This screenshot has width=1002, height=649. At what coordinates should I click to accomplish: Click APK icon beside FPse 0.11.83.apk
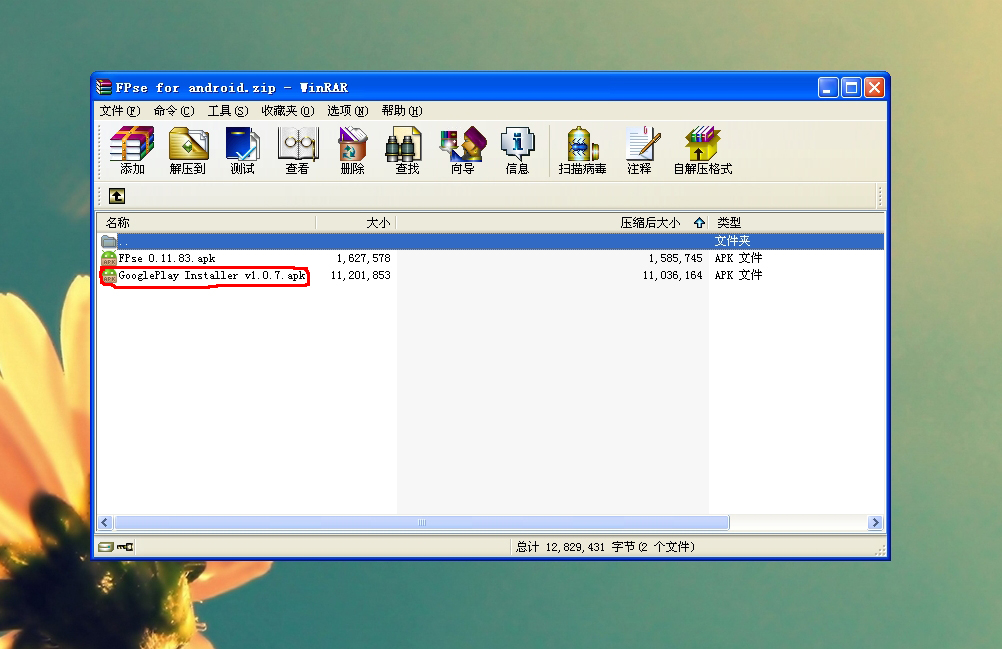click(x=109, y=258)
